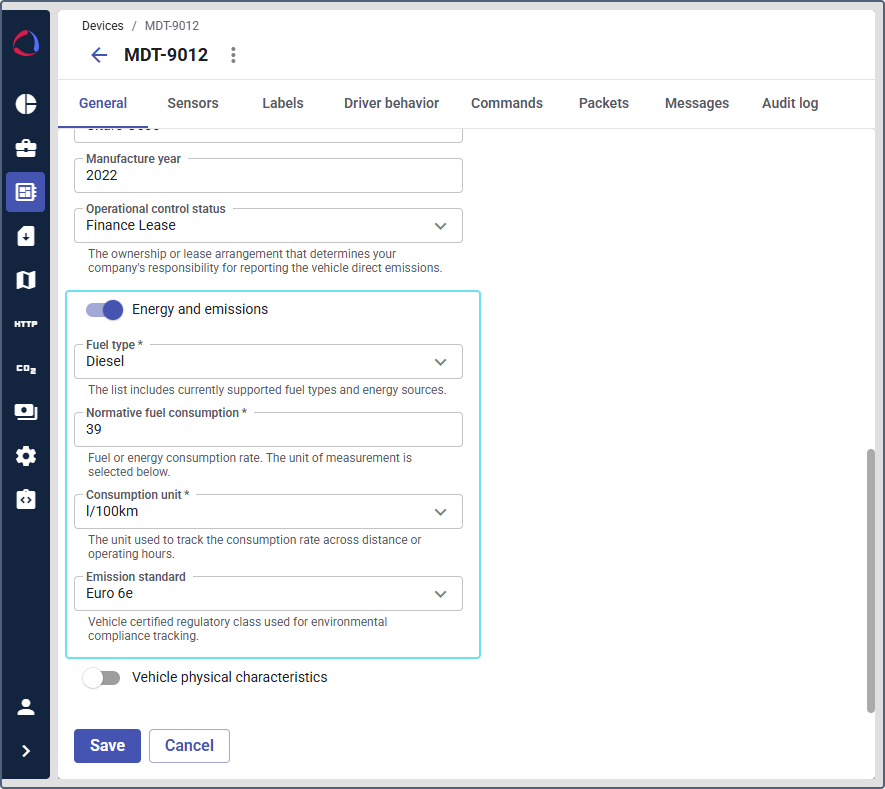The height and width of the screenshot is (789, 885).
Task: Open the dashboard pie chart icon
Action: click(x=26, y=105)
